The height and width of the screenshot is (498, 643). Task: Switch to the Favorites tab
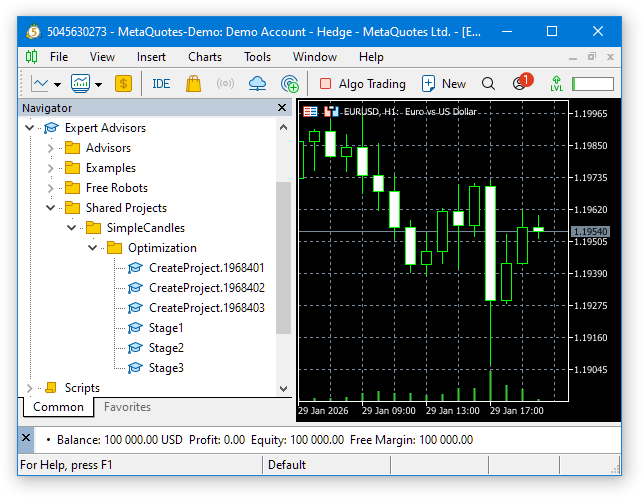[x=127, y=407]
